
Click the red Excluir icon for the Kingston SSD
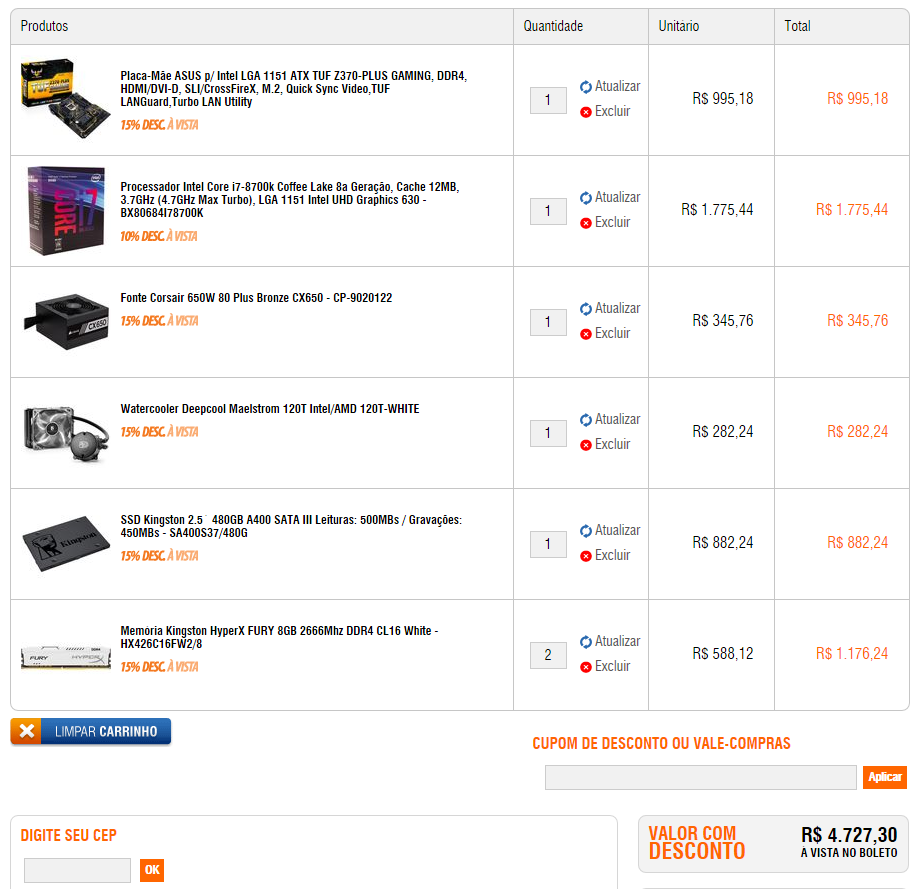tap(586, 556)
